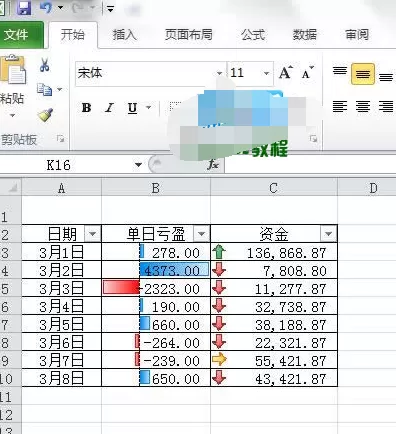Viewport: 396px width, 434px height.
Task: Click the Cut scissors icon
Action: pos(45,65)
